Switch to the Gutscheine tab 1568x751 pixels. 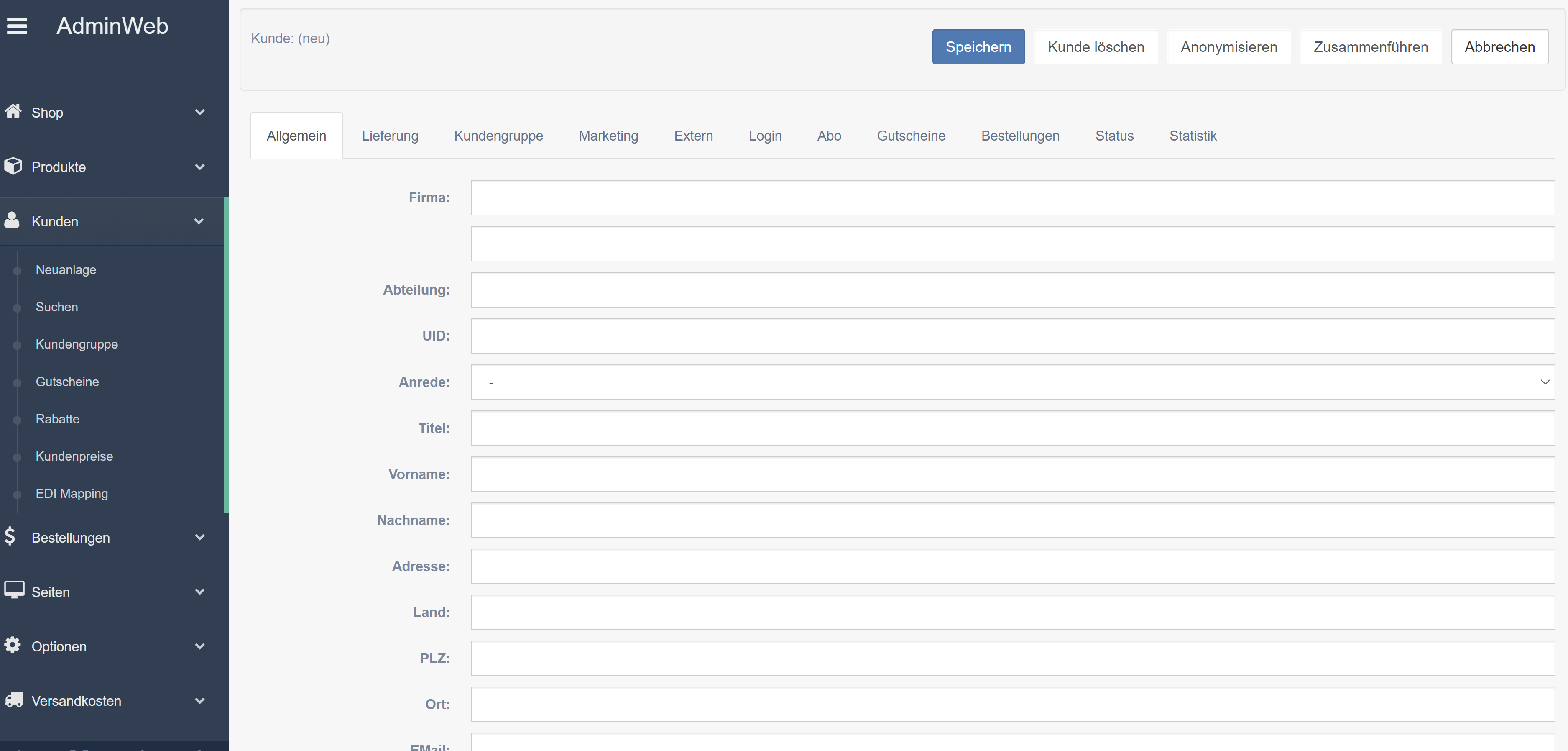[x=911, y=136]
